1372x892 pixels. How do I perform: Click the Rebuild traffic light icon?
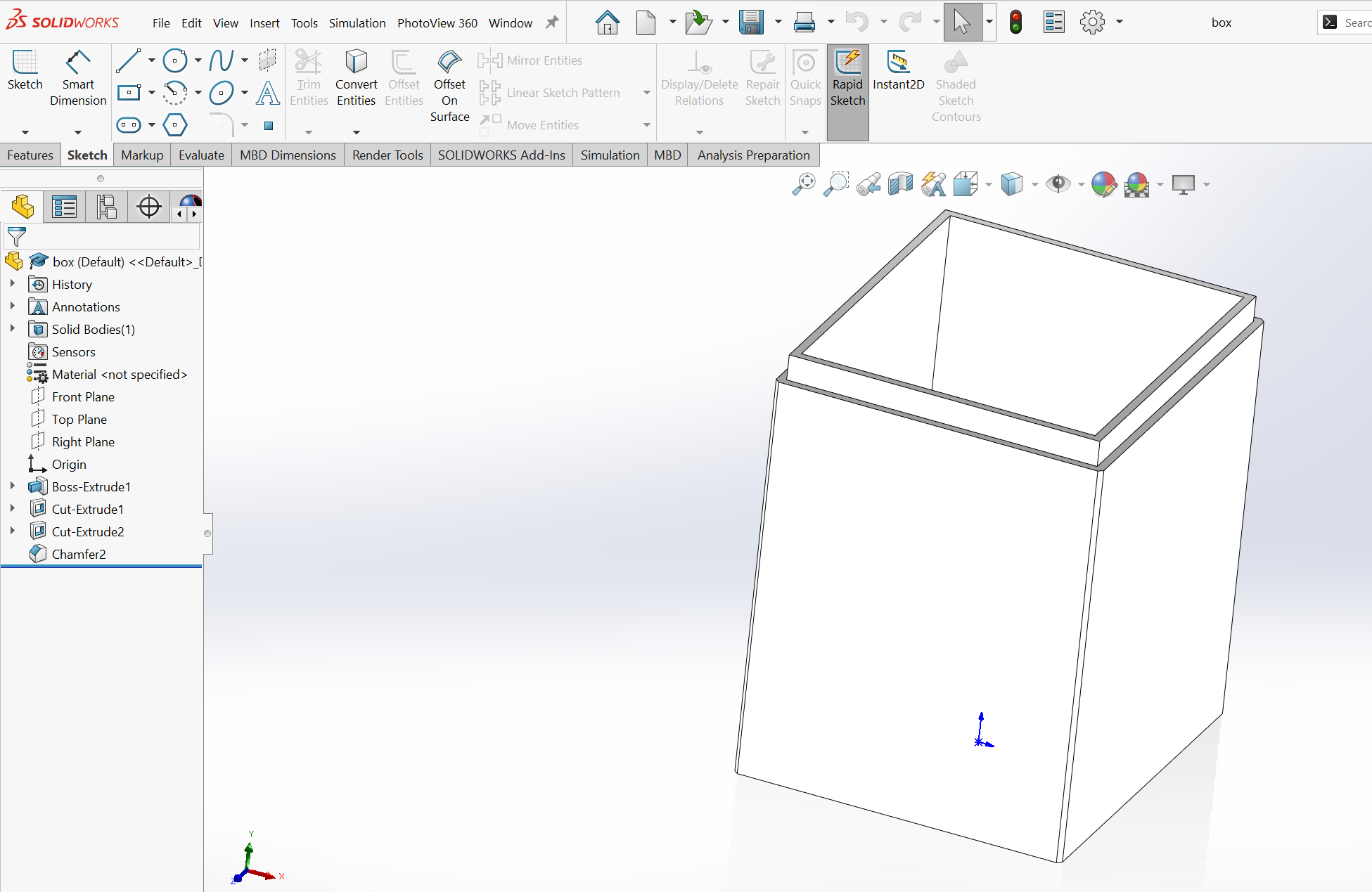[x=1015, y=22]
